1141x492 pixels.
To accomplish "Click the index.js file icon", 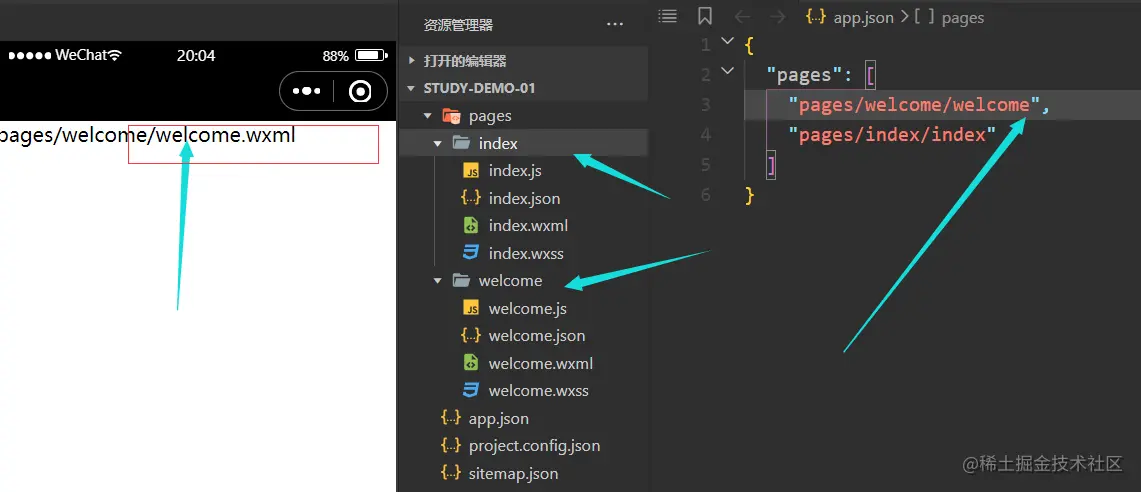I will (471, 171).
